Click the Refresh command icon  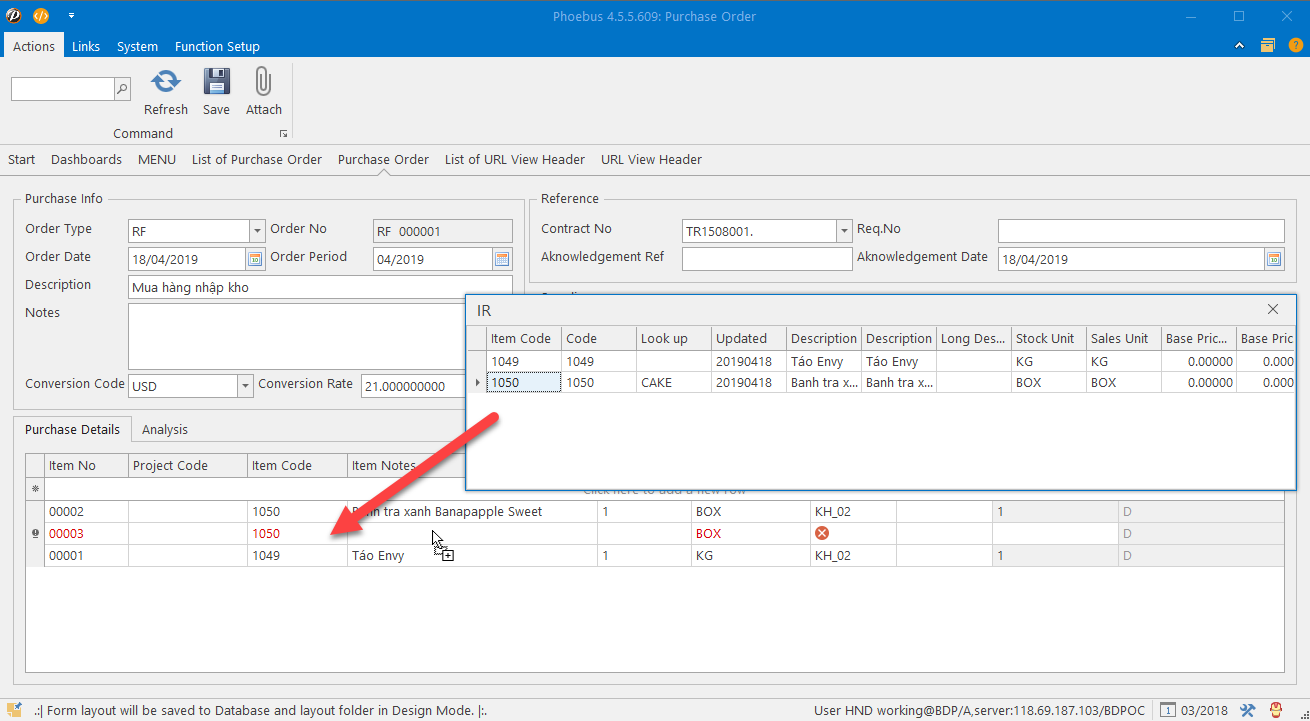click(166, 81)
